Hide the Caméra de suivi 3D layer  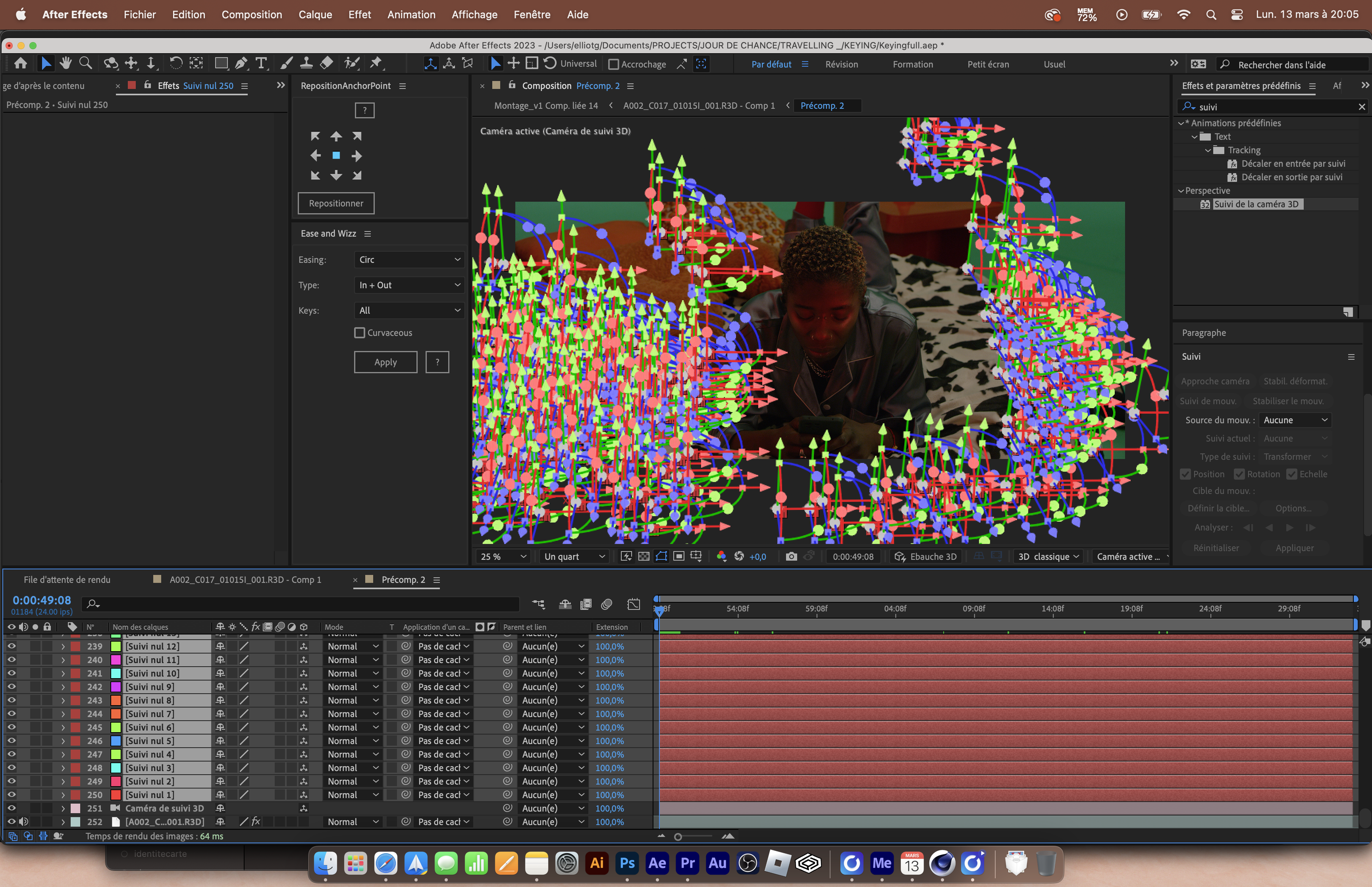click(x=11, y=808)
